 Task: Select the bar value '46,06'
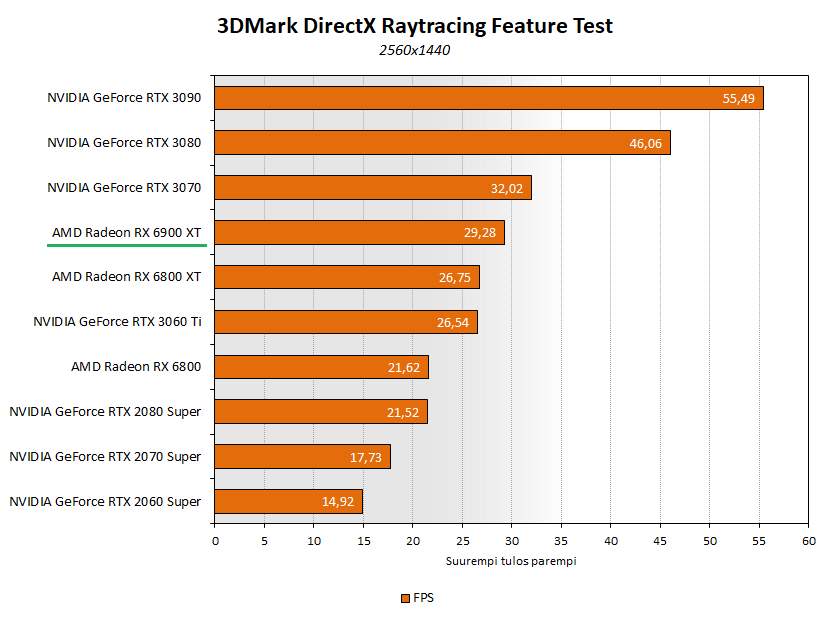(x=645, y=143)
